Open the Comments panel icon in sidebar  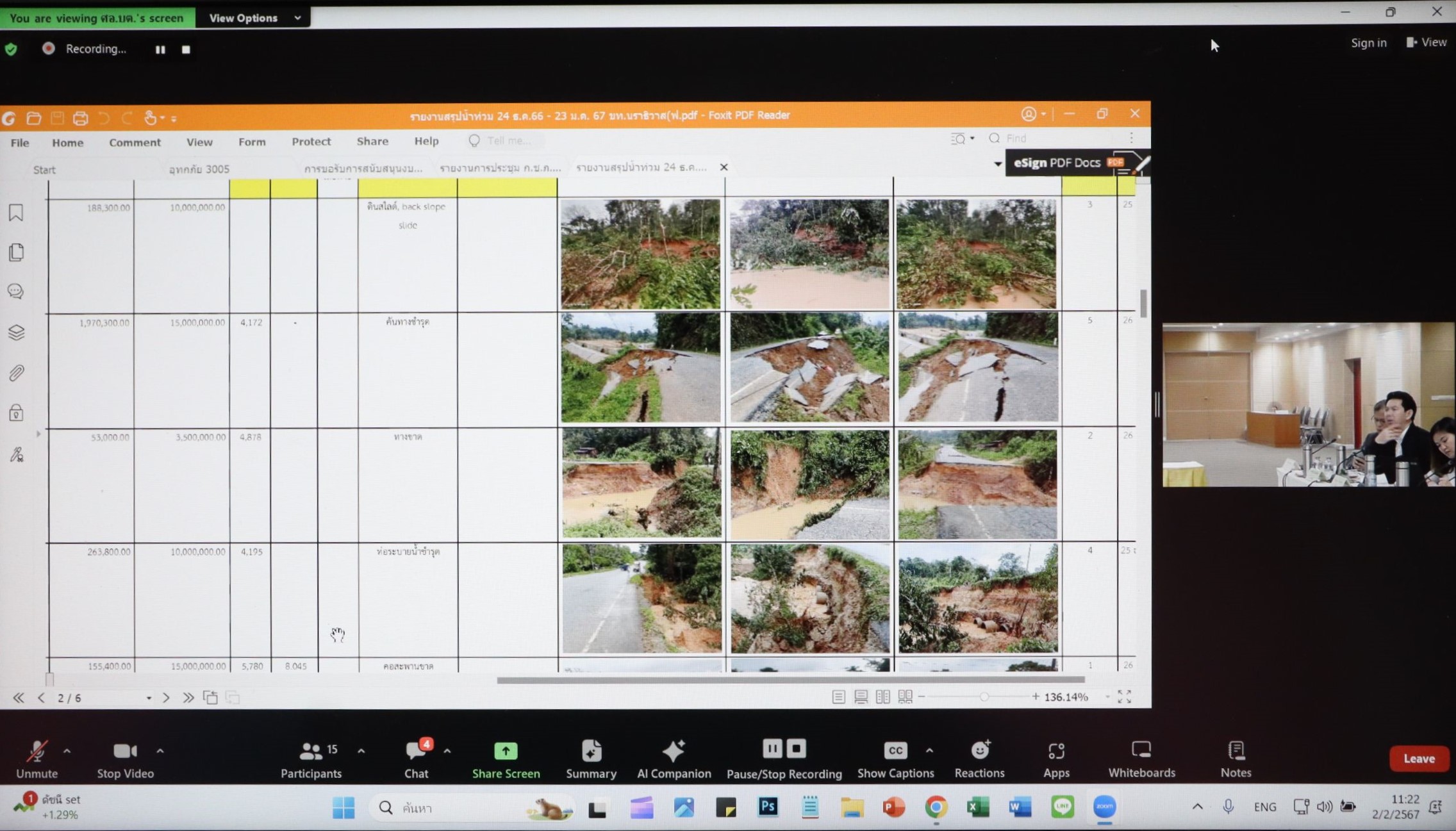(16, 292)
